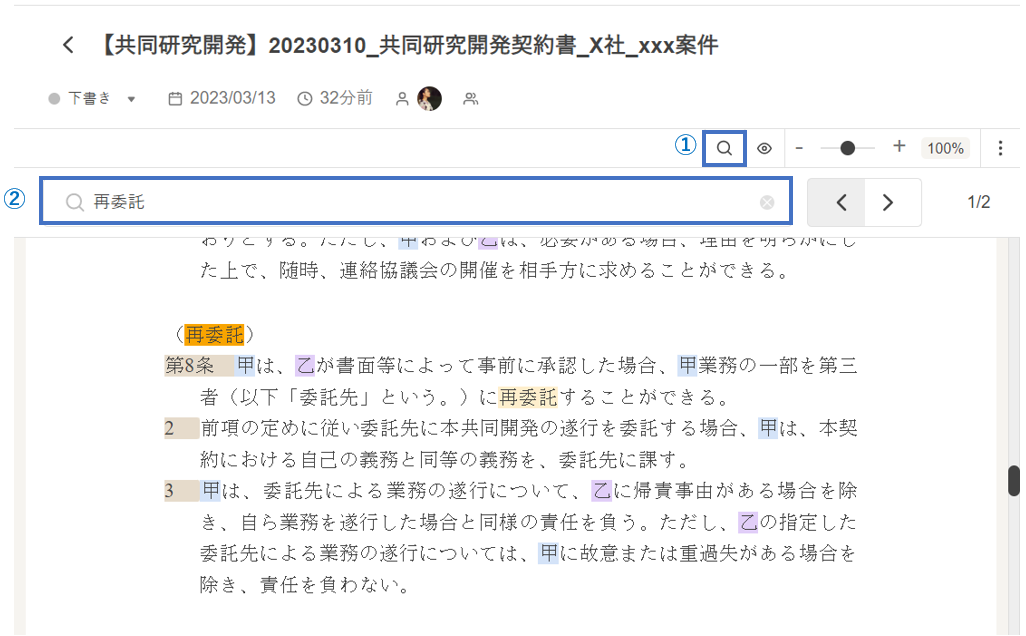The width and height of the screenshot is (1026, 636).
Task: Toggle the eye visibility icon
Action: (765, 148)
